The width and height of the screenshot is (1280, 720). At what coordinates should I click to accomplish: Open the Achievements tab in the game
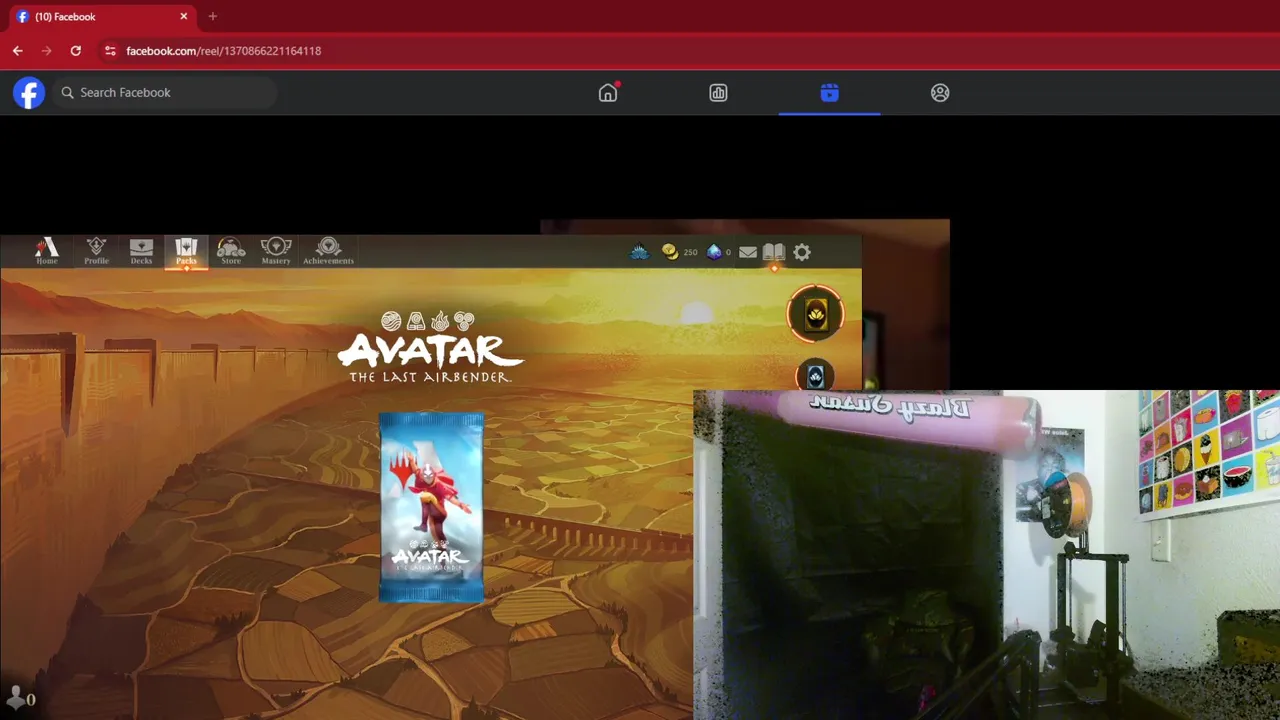(x=328, y=251)
